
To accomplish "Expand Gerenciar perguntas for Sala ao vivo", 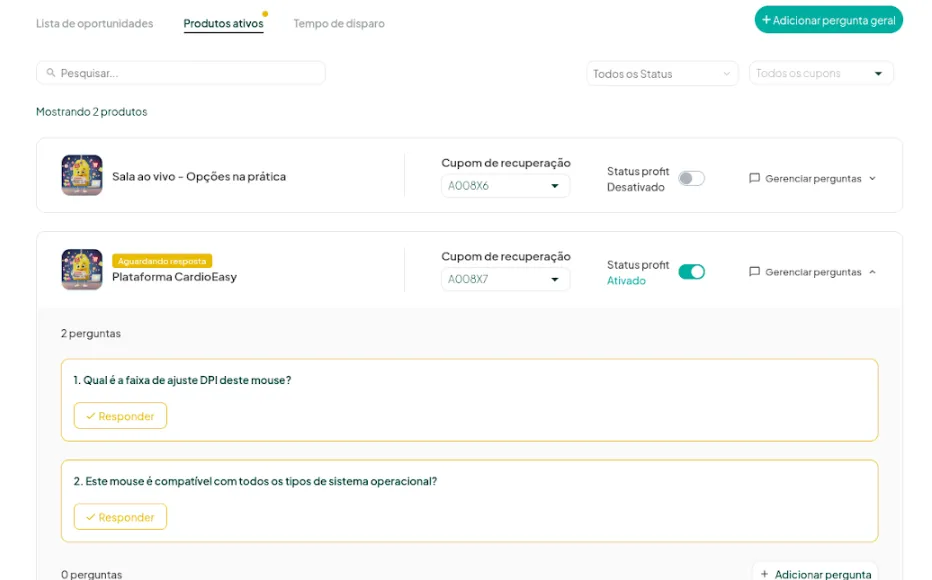I will 813,178.
